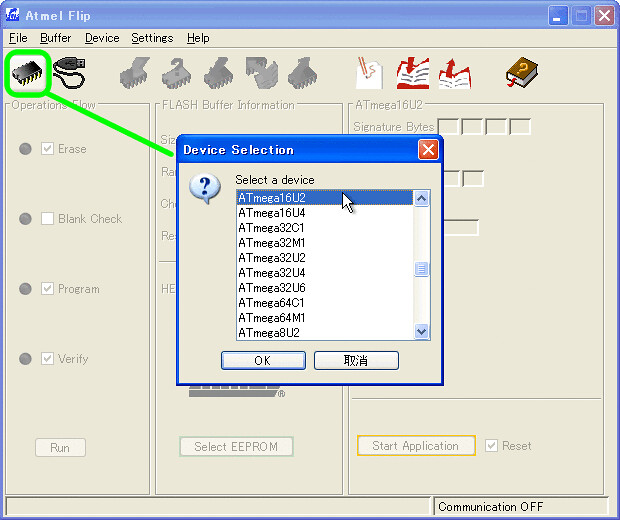Click OK in Device Selection dialog
The width and height of the screenshot is (620, 520).
262,361
